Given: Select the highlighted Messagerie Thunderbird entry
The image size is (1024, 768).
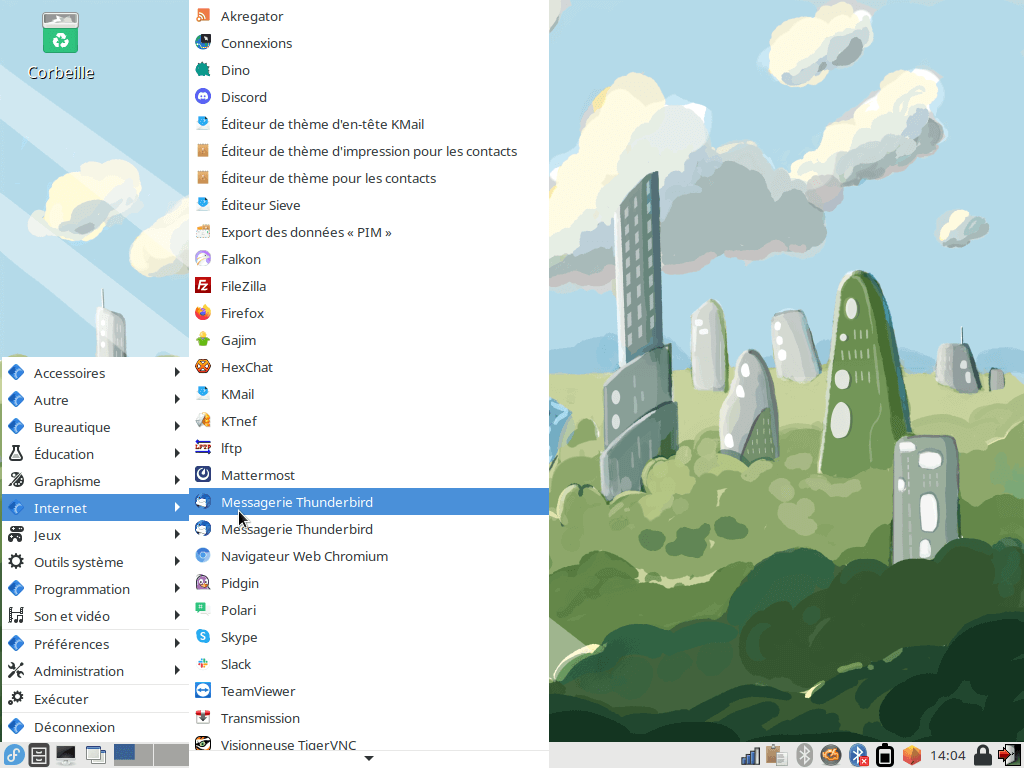Looking at the screenshot, I should point(369,502).
